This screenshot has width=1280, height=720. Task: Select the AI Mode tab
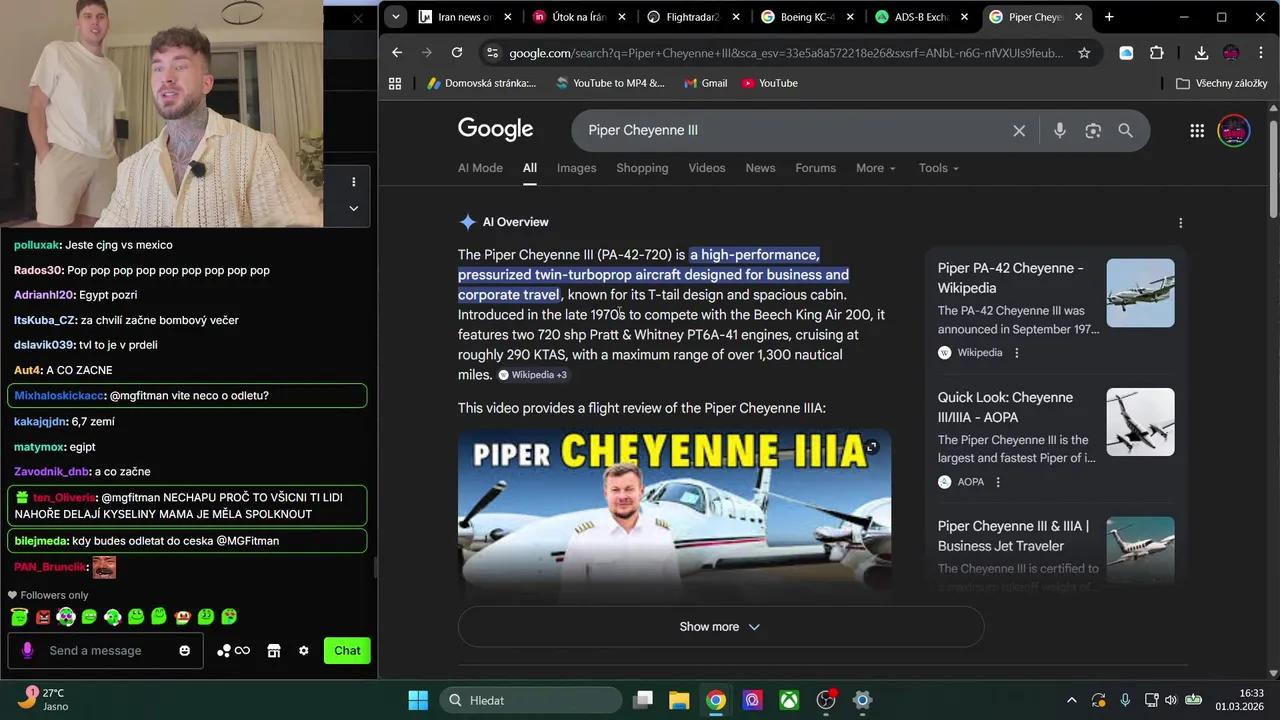[480, 168]
